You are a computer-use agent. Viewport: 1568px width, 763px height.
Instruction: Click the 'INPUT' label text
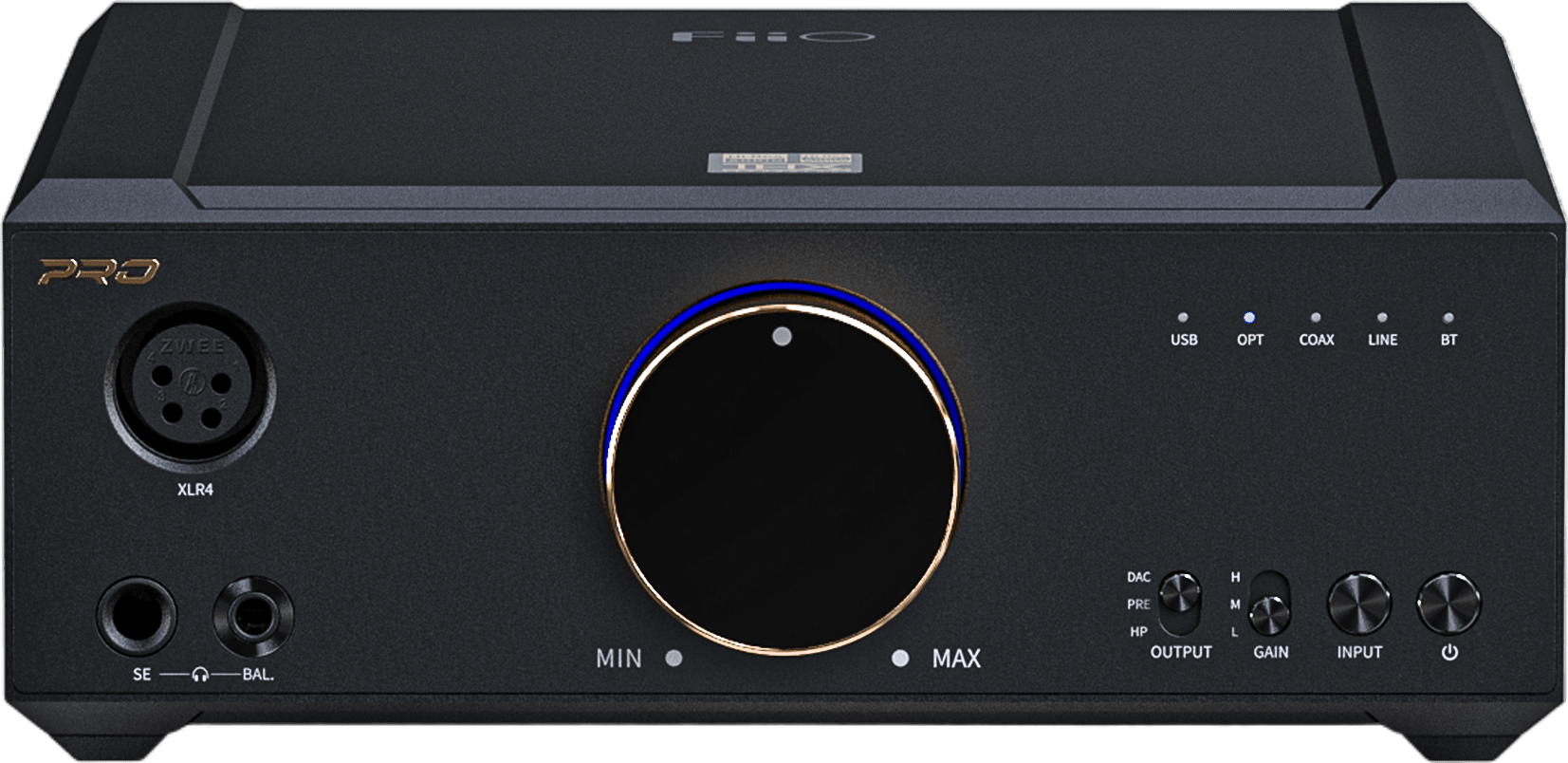click(1359, 652)
